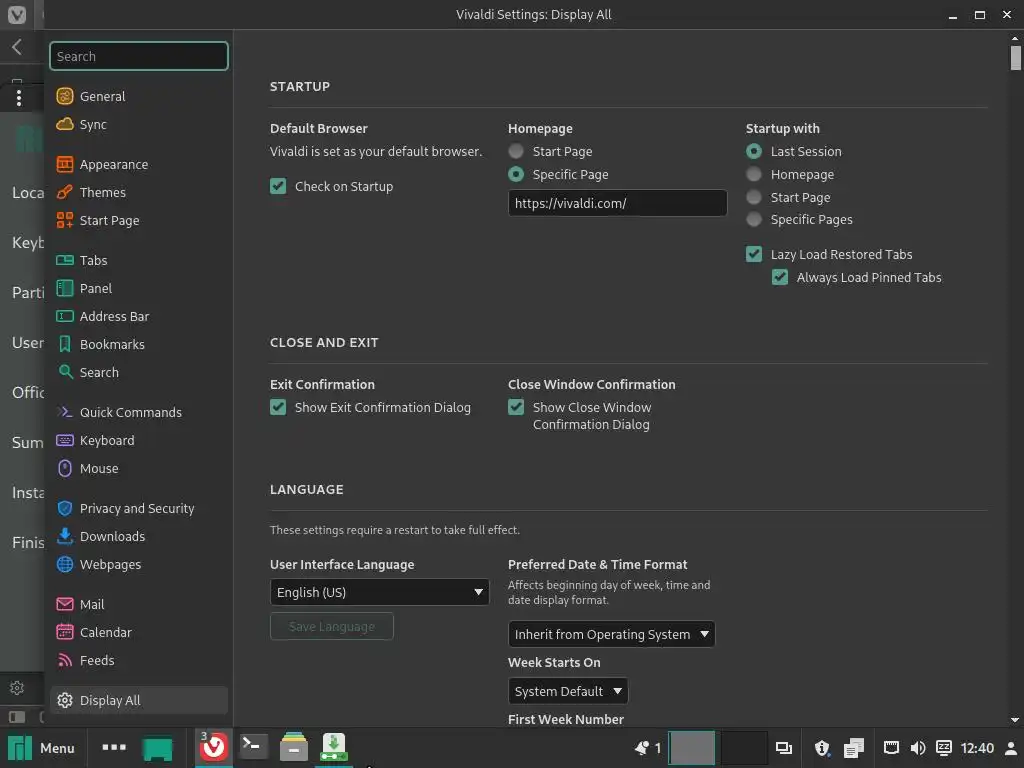Click the Webpages globe icon
The height and width of the screenshot is (768, 1024).
coord(65,564)
